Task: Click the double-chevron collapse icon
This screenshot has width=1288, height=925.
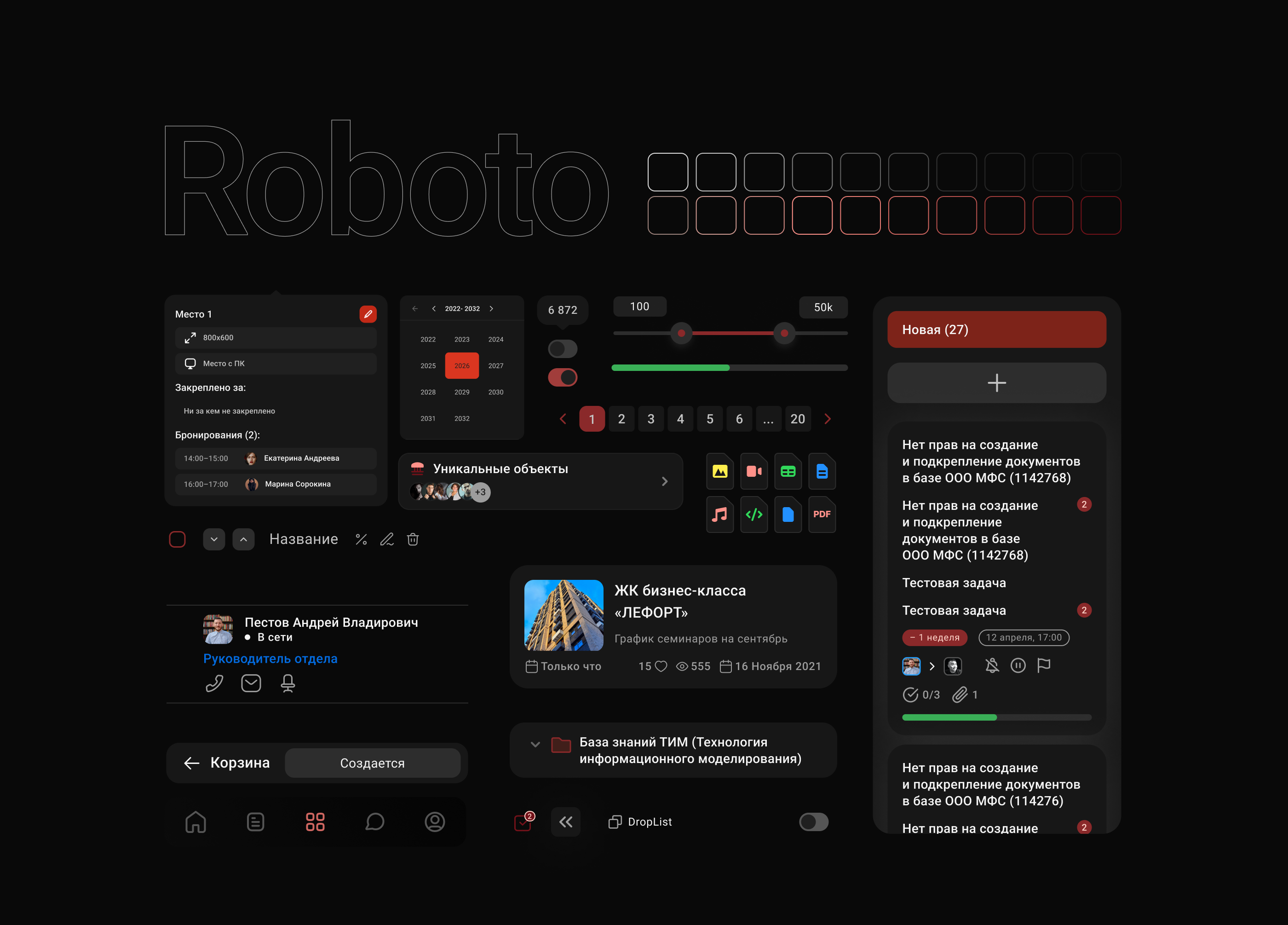Action: tap(566, 821)
